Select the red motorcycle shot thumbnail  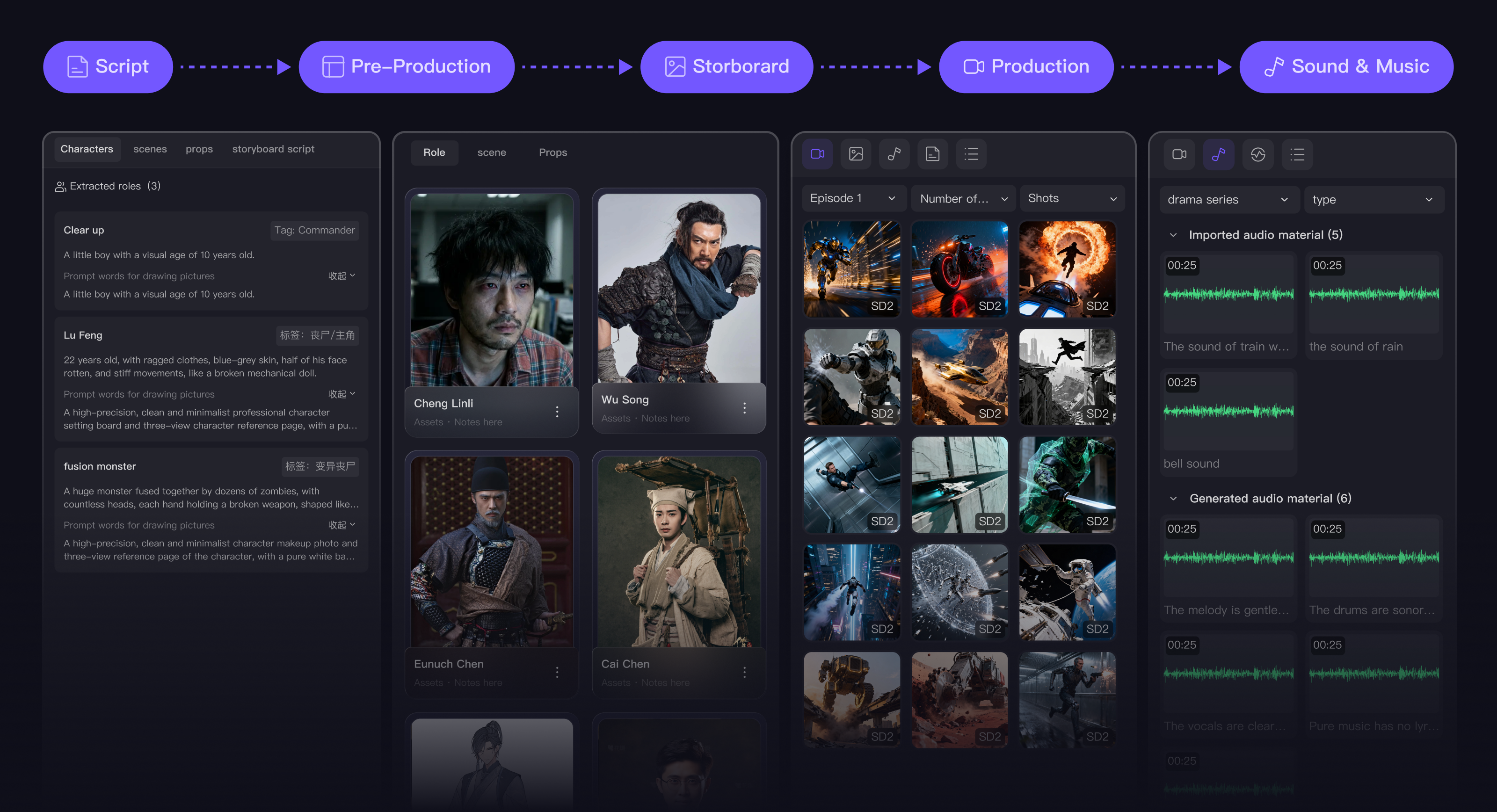[959, 269]
